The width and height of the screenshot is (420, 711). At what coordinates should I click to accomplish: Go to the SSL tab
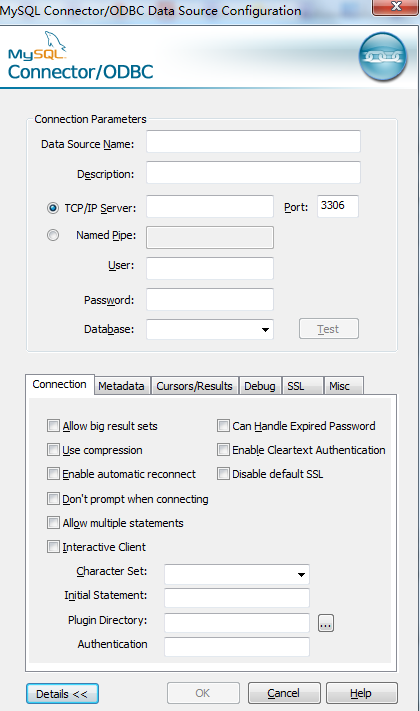pos(302,386)
